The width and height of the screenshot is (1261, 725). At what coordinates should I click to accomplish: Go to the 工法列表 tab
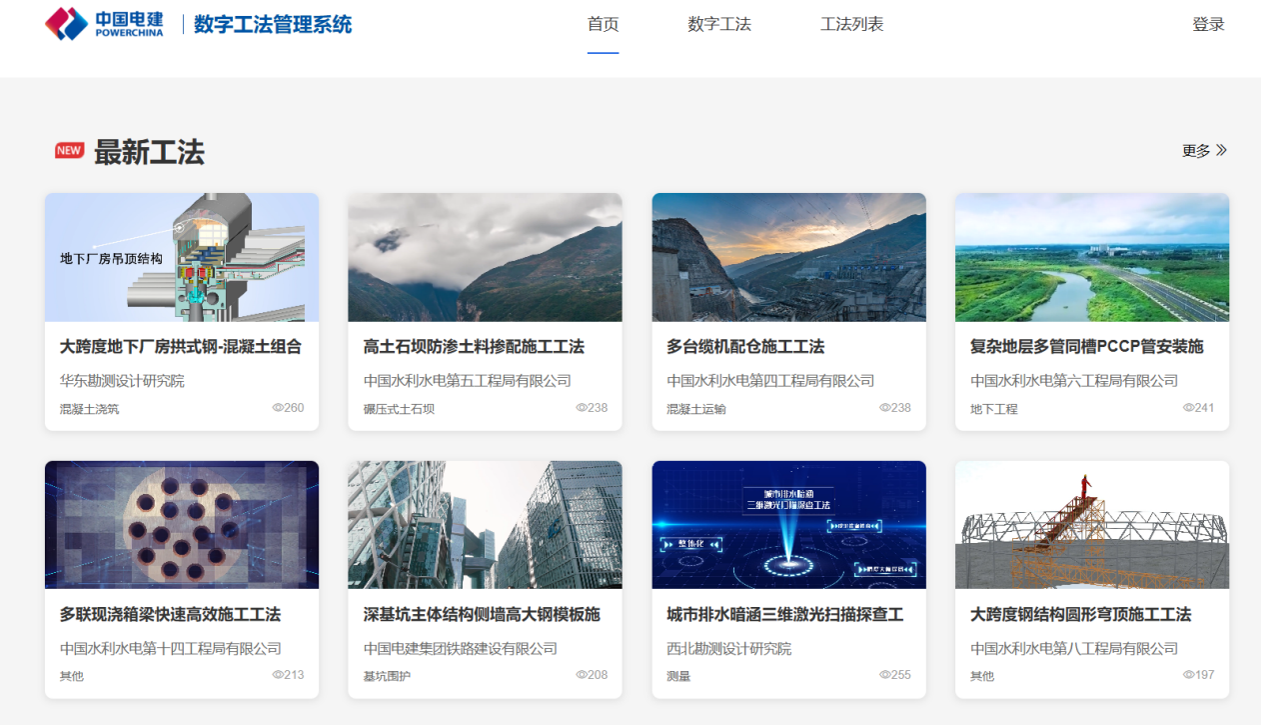tap(852, 25)
